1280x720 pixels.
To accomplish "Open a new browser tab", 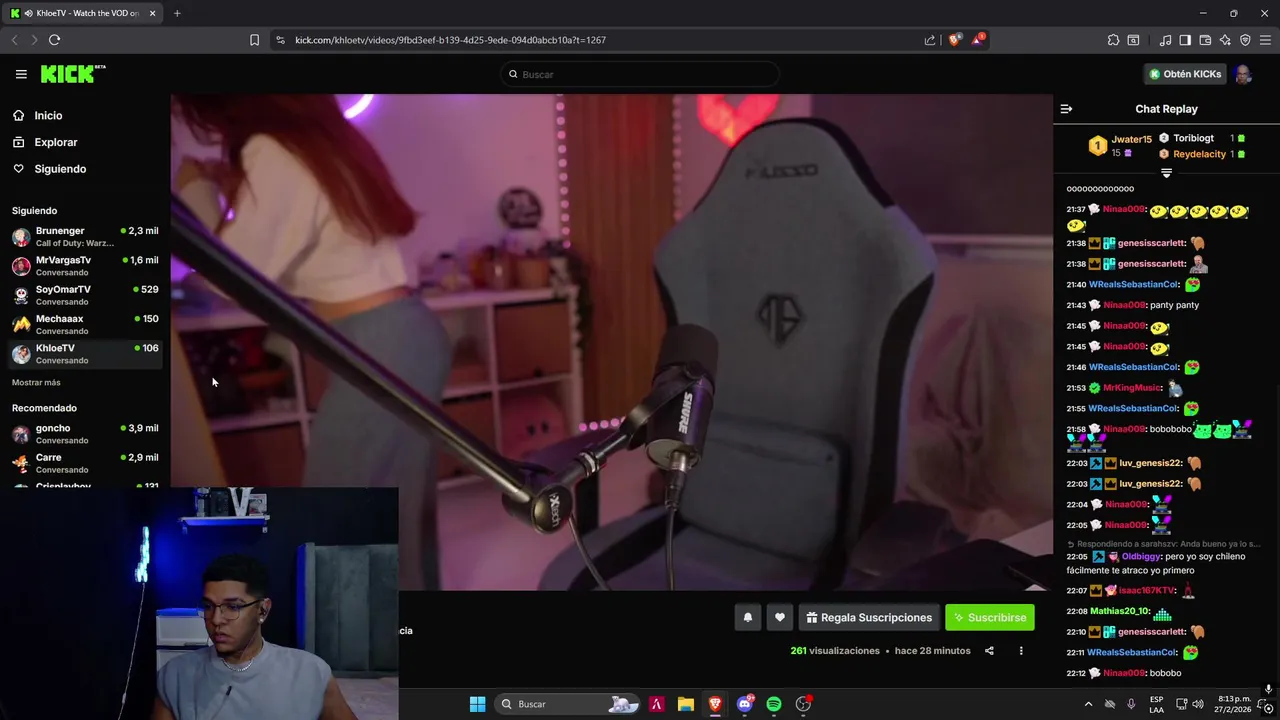I will click(x=177, y=13).
